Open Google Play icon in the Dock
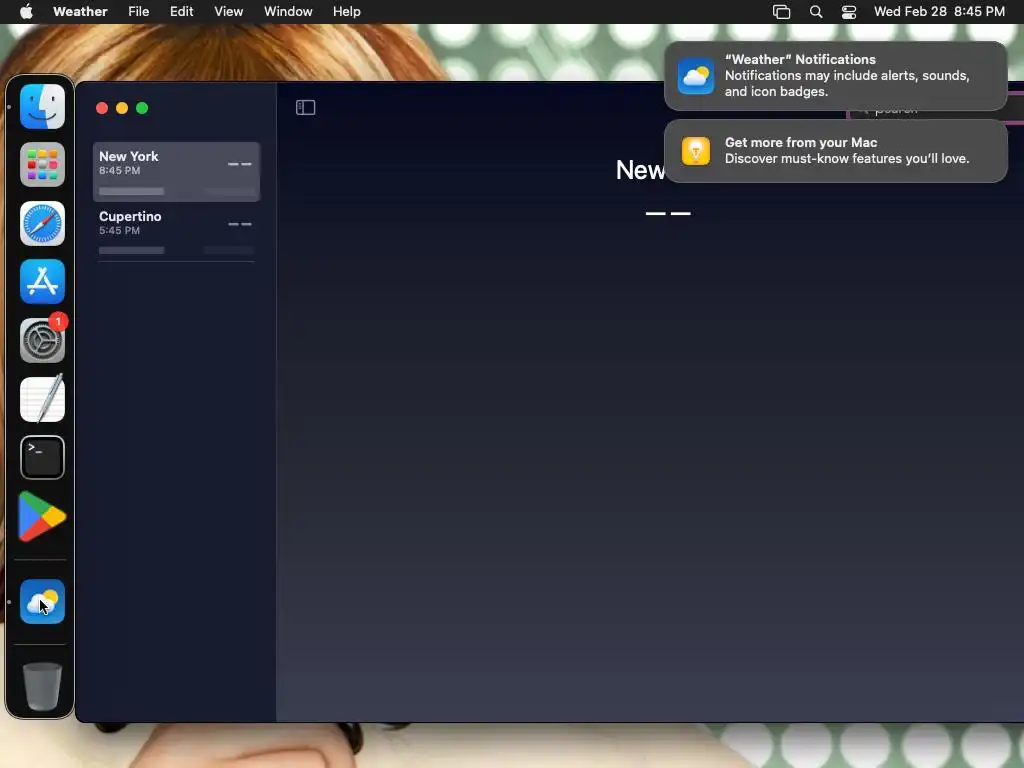Viewport: 1024px width, 768px height. pos(42,517)
